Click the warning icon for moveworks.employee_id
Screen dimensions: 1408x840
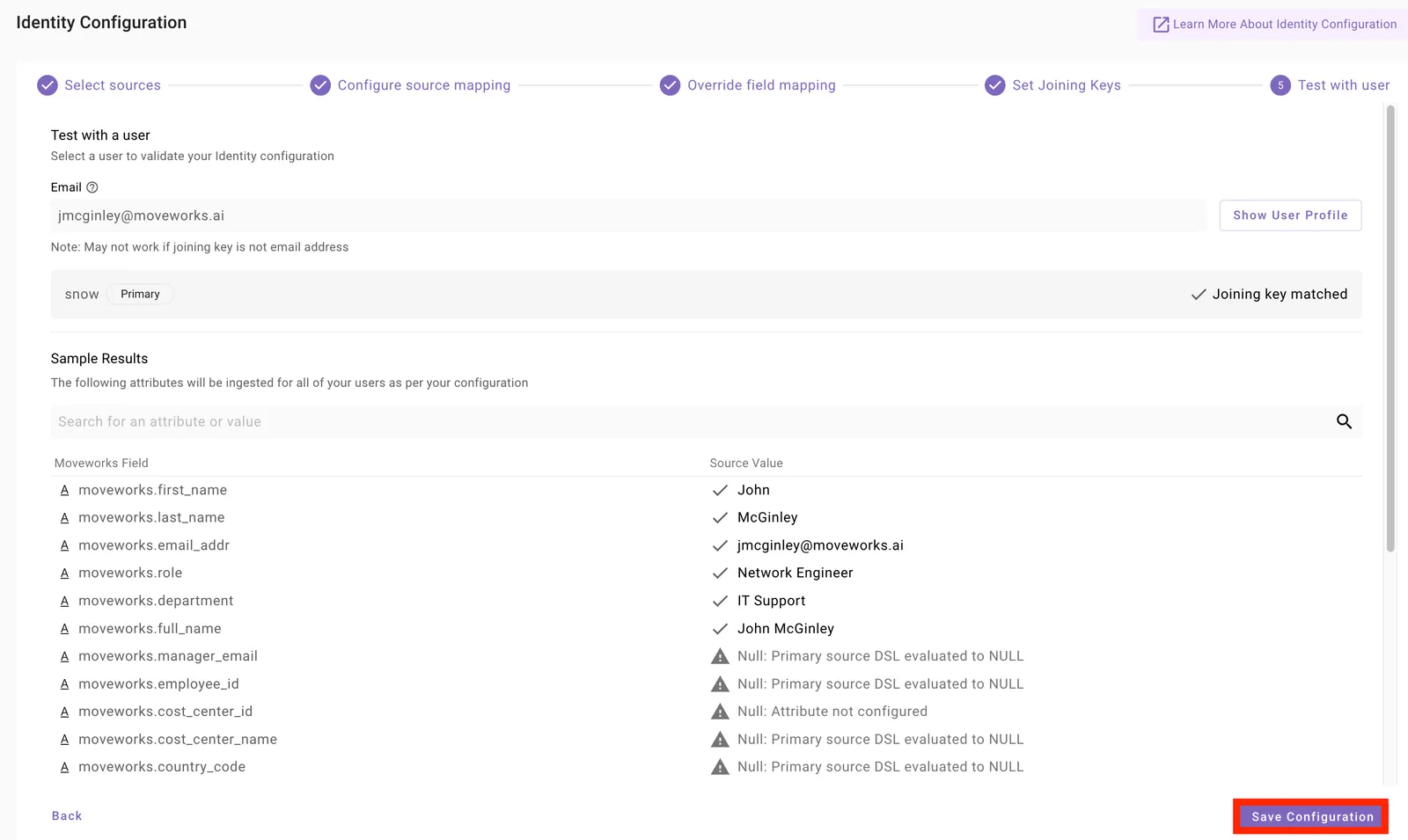(720, 684)
